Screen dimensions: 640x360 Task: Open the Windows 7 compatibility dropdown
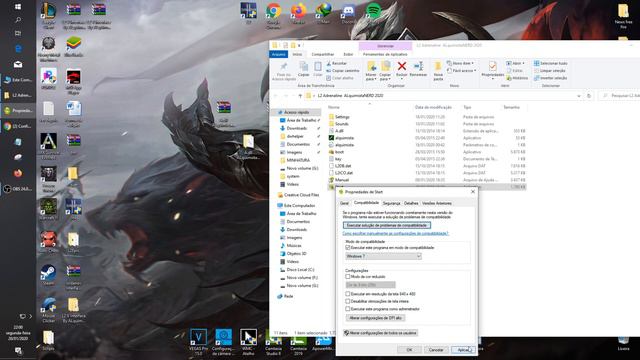(383, 256)
